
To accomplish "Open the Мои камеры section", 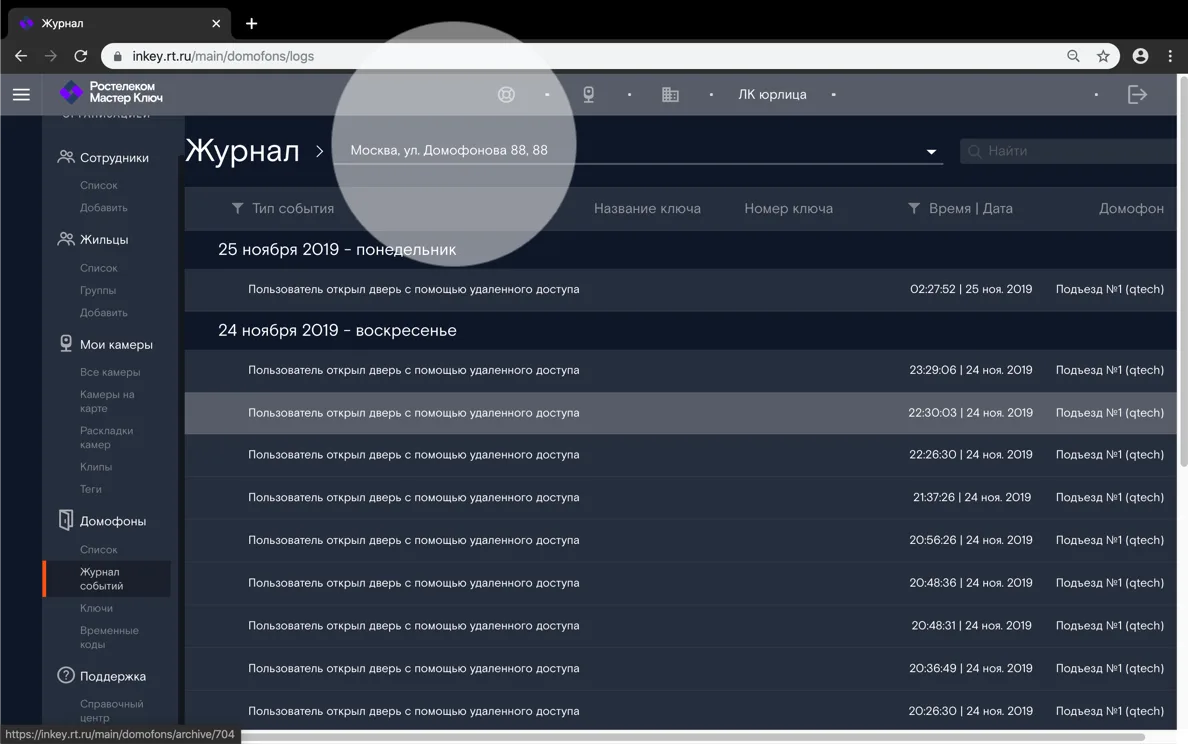I will (116, 344).
